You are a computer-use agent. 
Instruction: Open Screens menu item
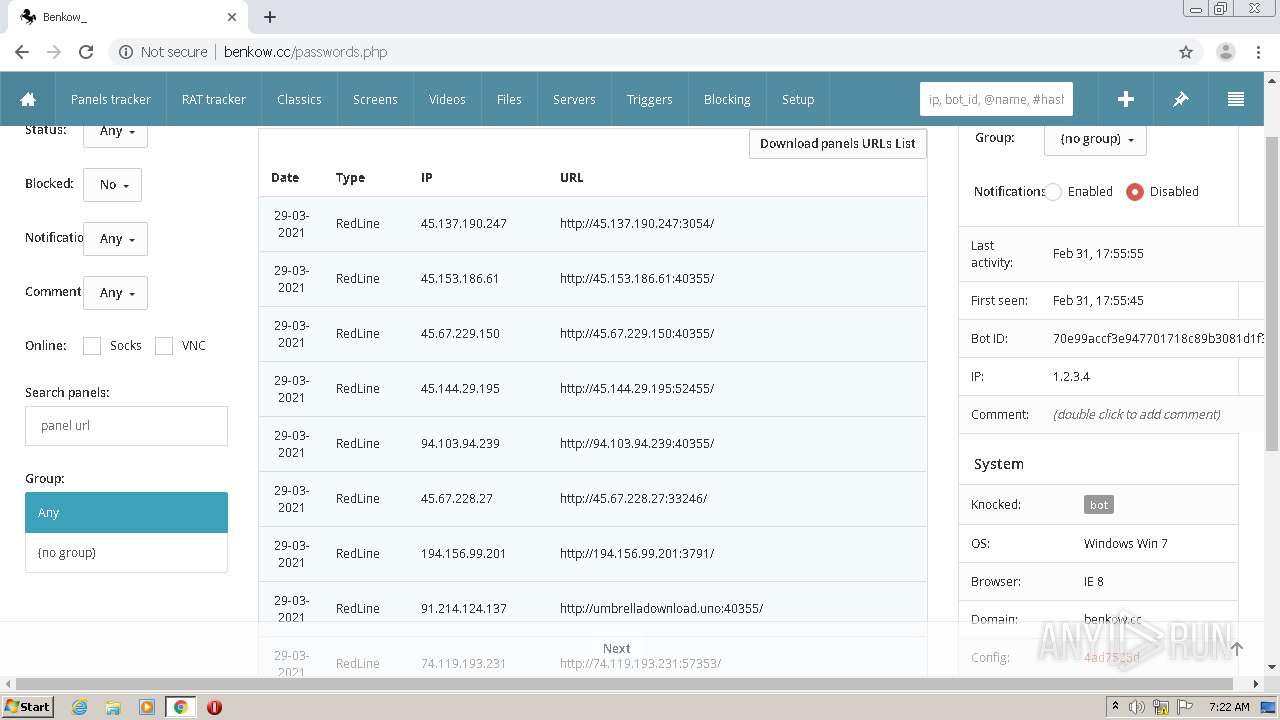click(375, 99)
